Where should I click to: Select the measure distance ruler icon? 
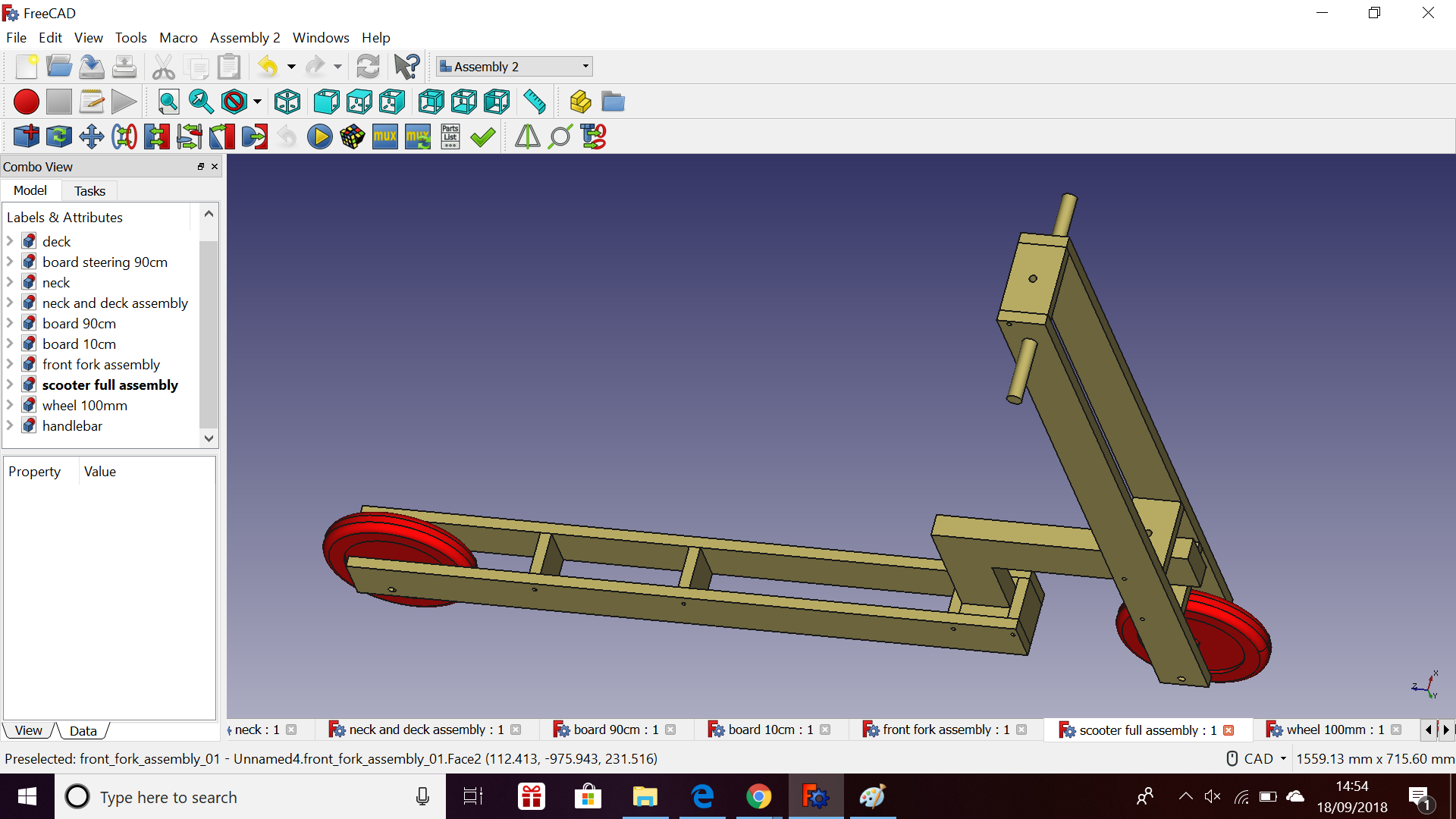535,102
